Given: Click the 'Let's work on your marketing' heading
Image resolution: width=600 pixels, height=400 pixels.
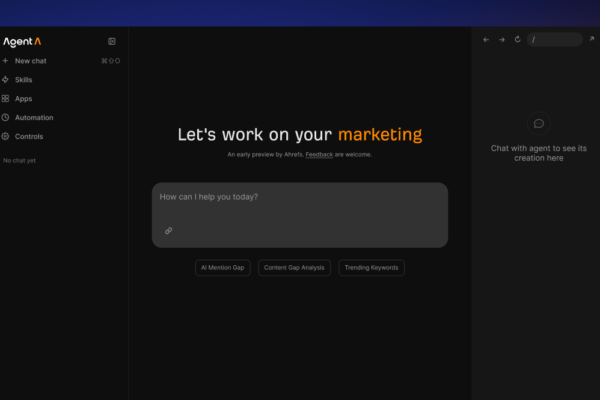Looking at the screenshot, I should (x=300, y=135).
